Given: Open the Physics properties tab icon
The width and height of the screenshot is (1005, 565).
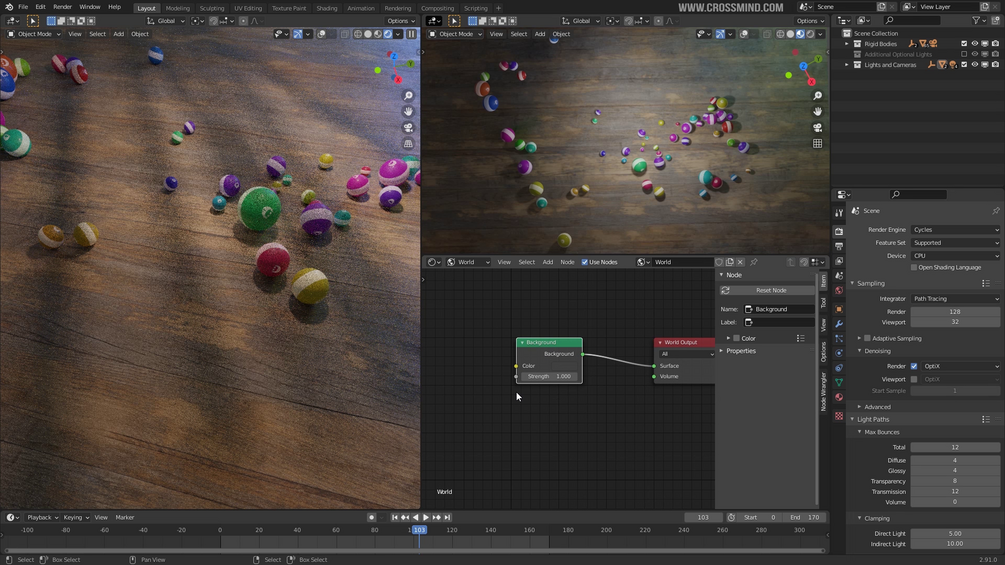Looking at the screenshot, I should (x=839, y=353).
